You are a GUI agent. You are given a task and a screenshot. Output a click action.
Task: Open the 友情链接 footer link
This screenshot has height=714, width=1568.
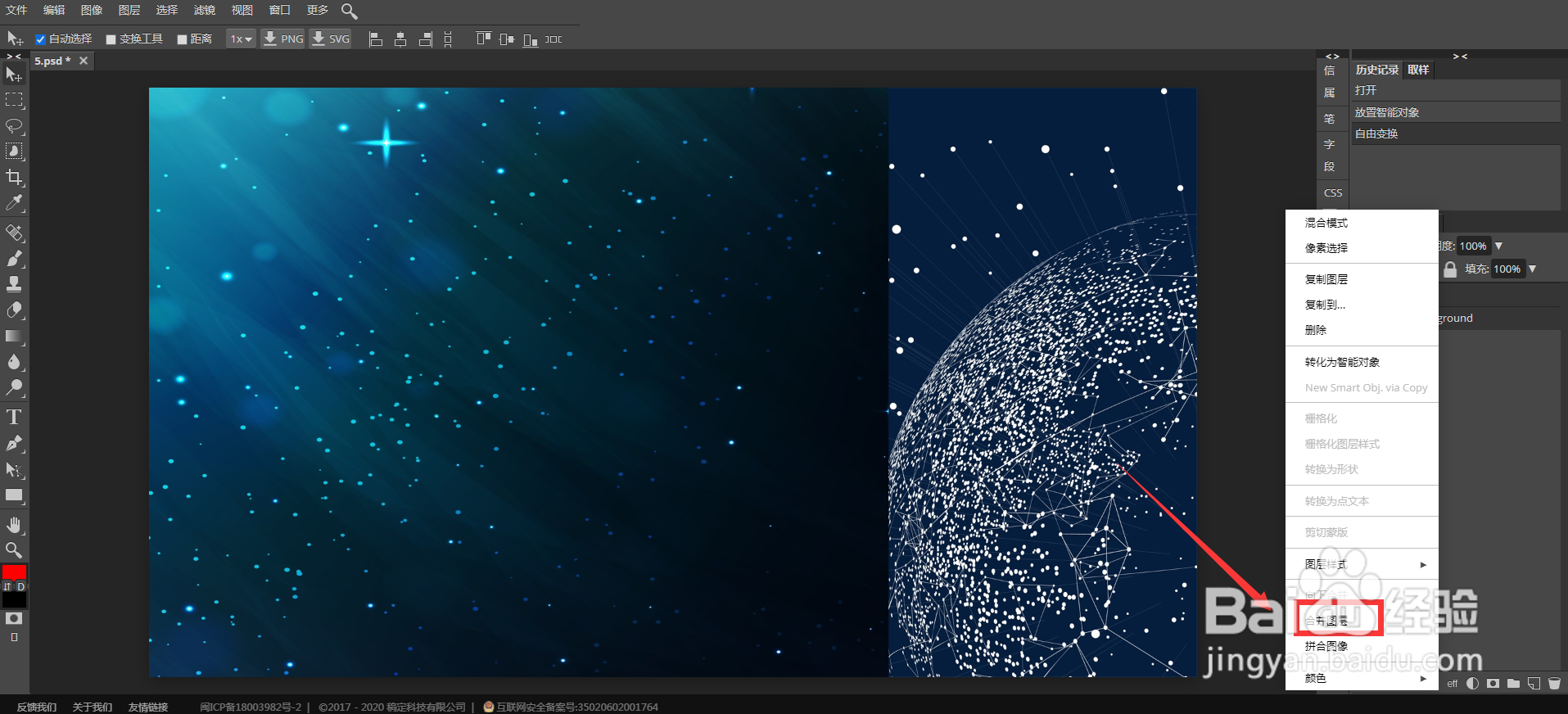[x=148, y=707]
